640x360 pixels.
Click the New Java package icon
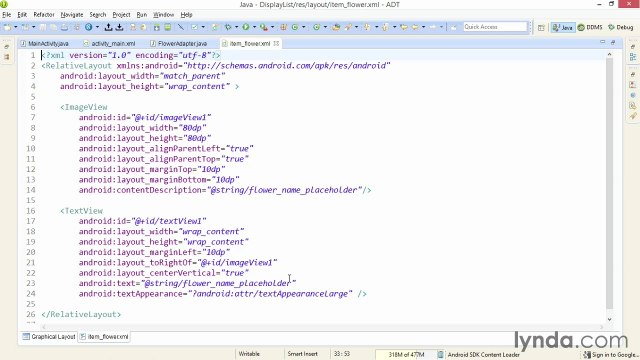click(x=284, y=27)
